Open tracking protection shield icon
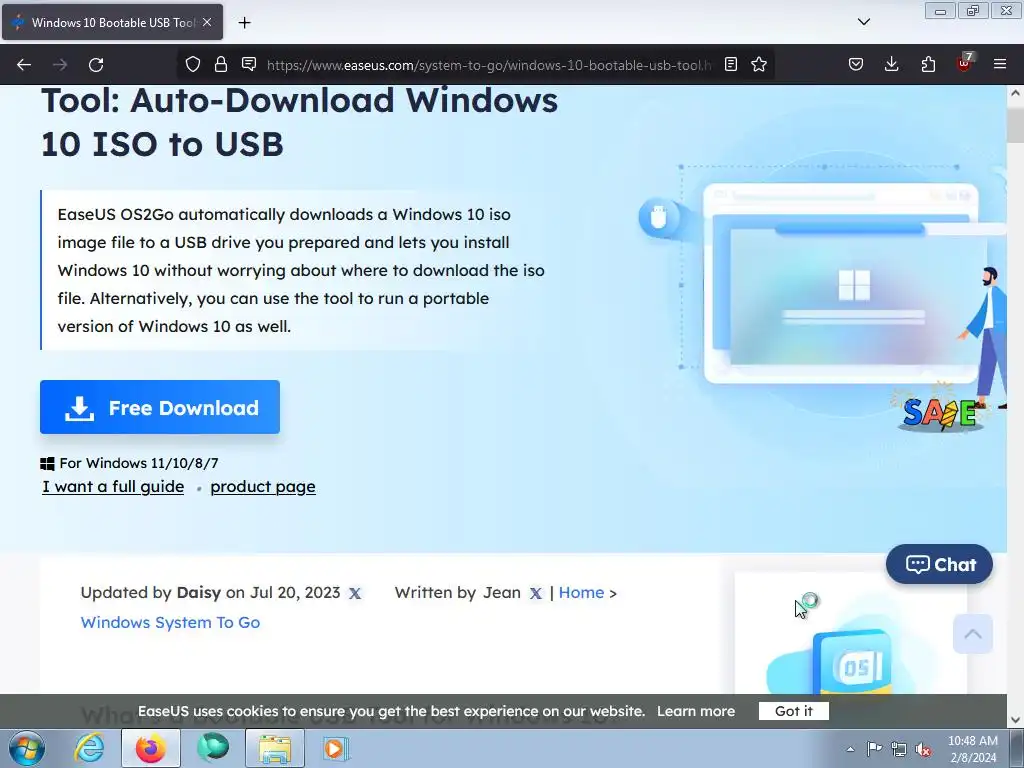Viewport: 1024px width, 768px height. click(x=193, y=64)
